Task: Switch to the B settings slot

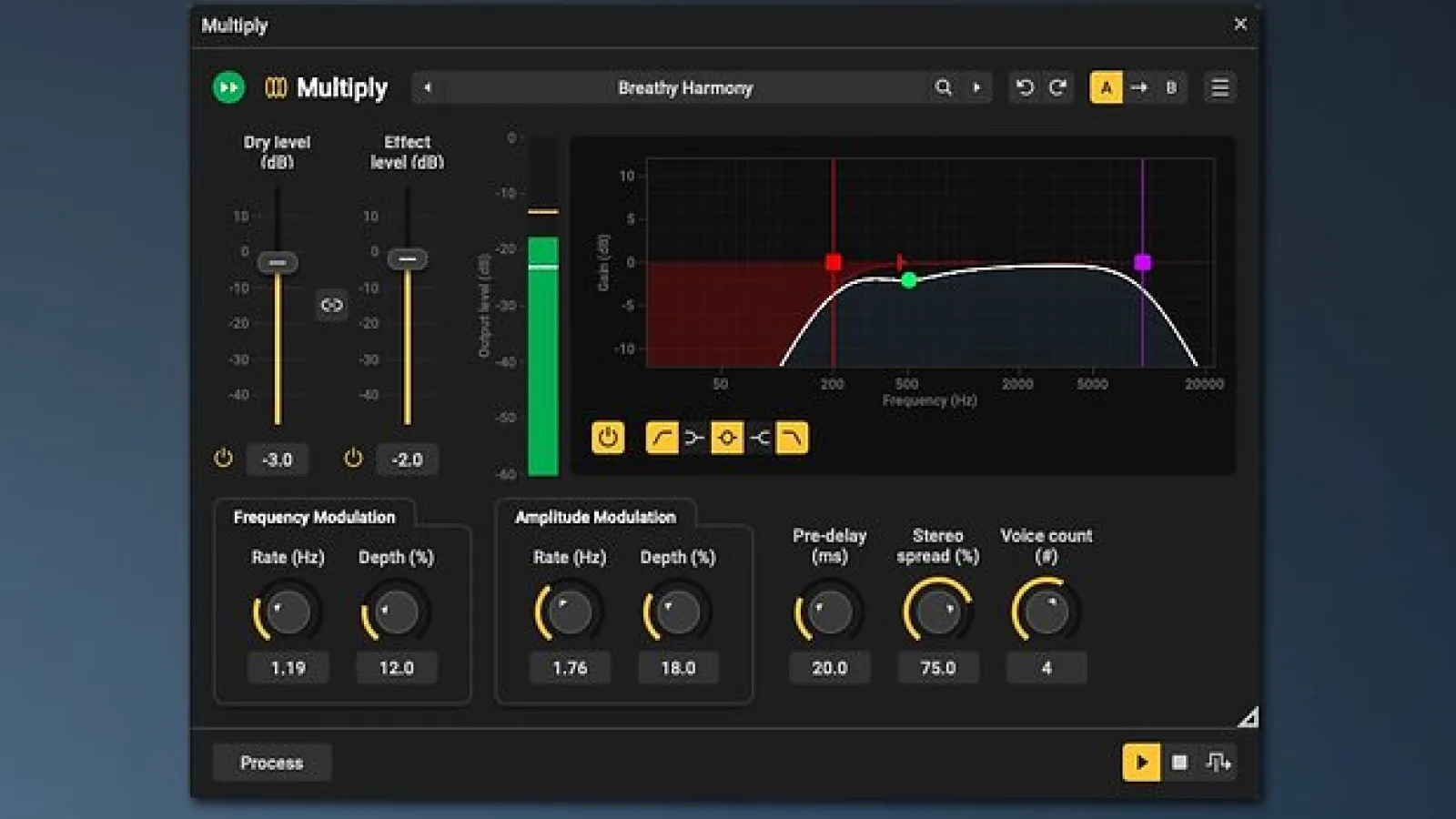Action: tap(1171, 87)
